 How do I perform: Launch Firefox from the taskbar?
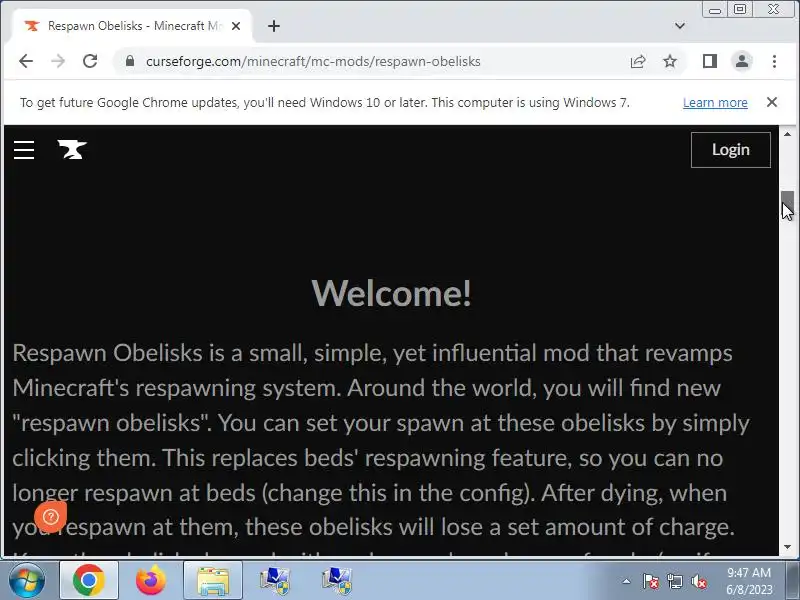pyautogui.click(x=151, y=581)
